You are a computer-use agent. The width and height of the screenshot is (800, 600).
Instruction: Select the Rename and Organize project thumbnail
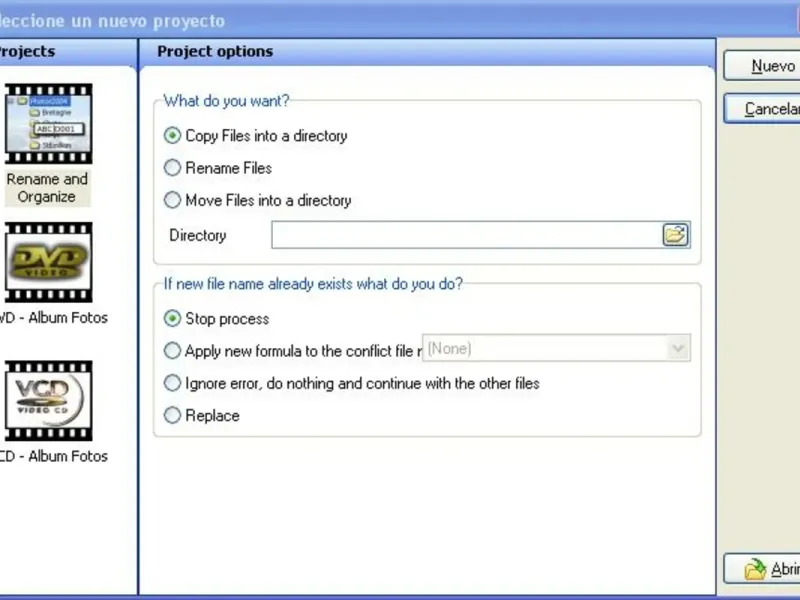click(x=48, y=123)
